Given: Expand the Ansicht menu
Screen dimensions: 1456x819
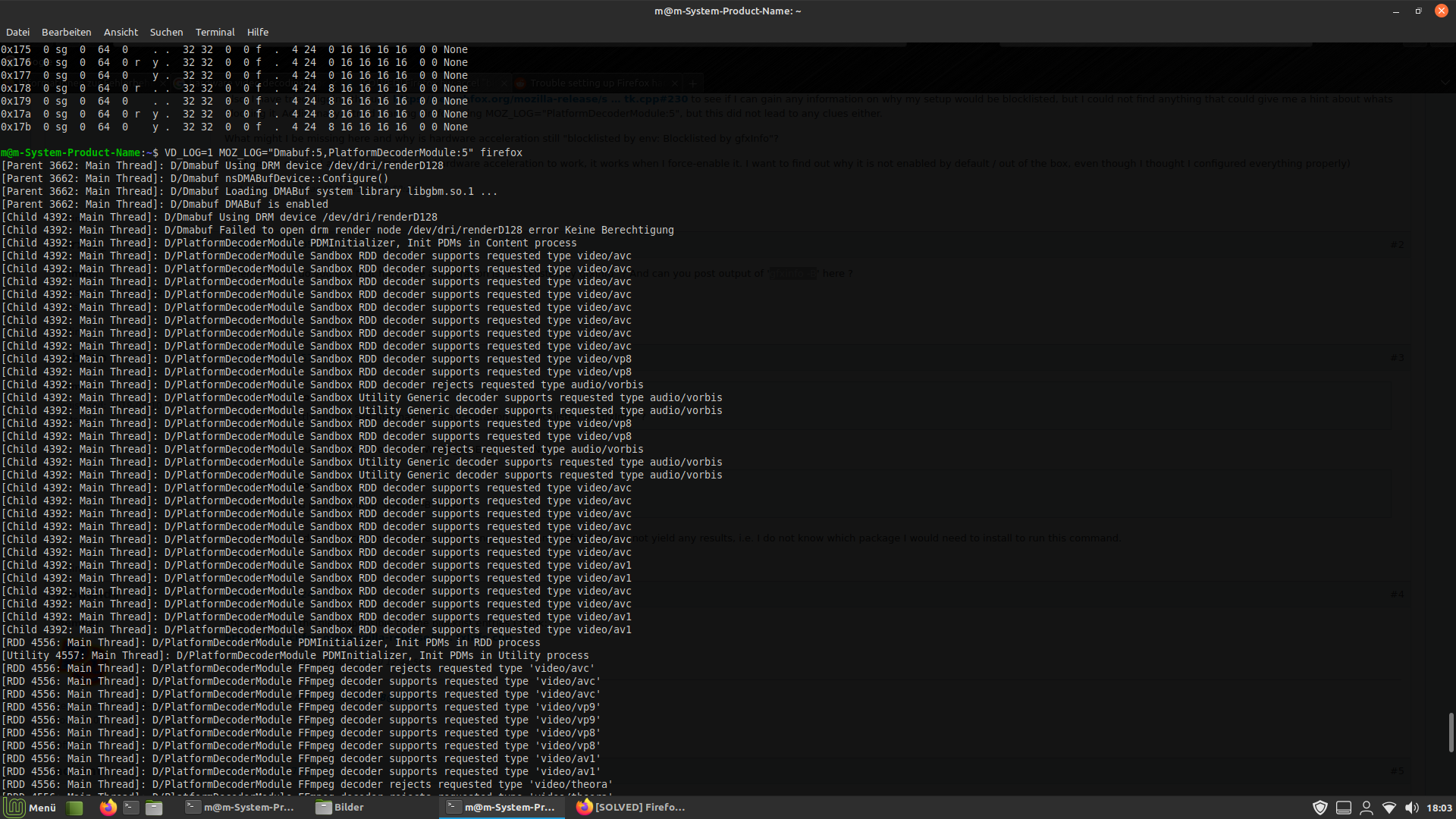Looking at the screenshot, I should 121,32.
